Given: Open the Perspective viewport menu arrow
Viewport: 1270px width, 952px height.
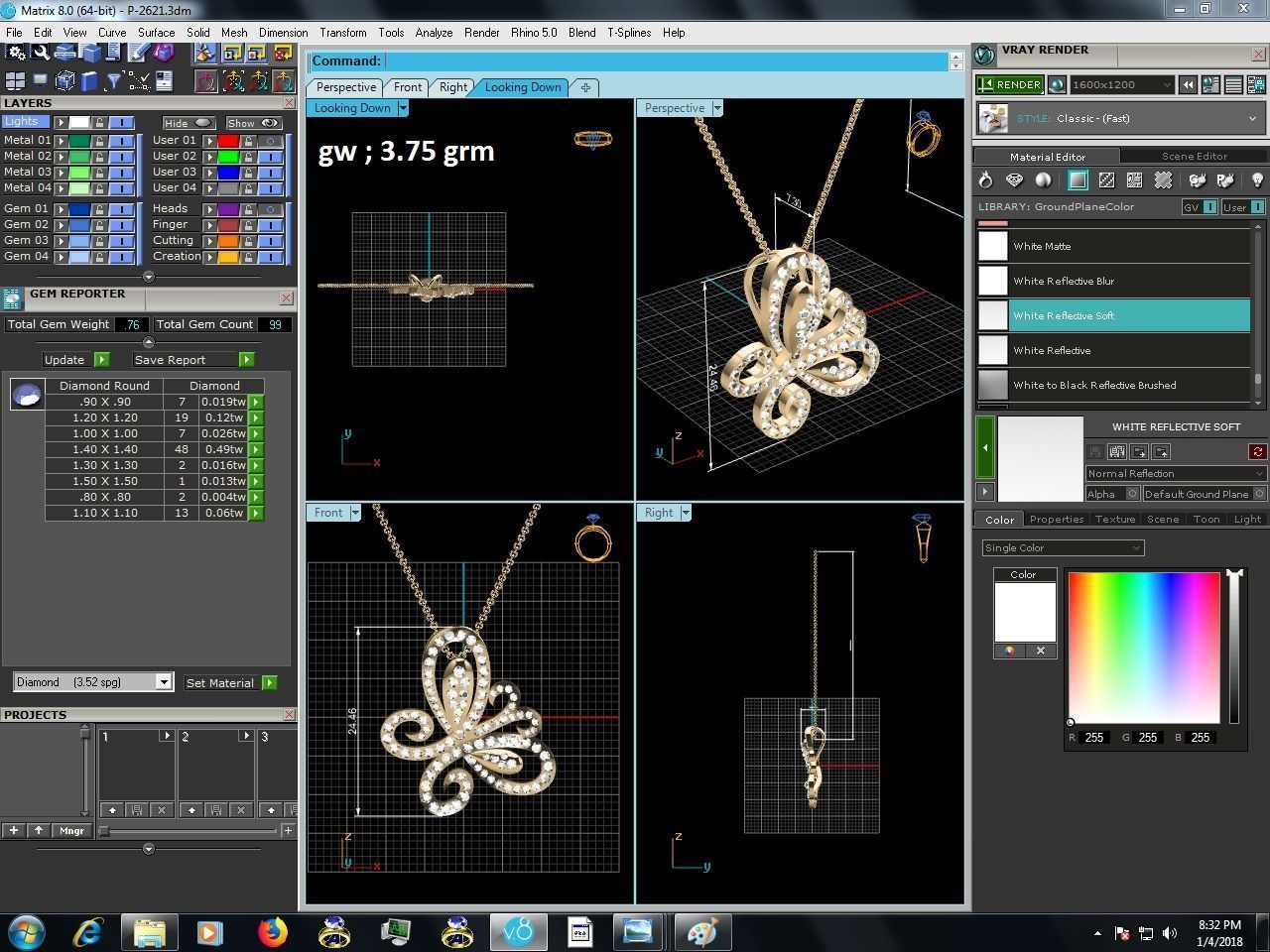Looking at the screenshot, I should pos(717,108).
